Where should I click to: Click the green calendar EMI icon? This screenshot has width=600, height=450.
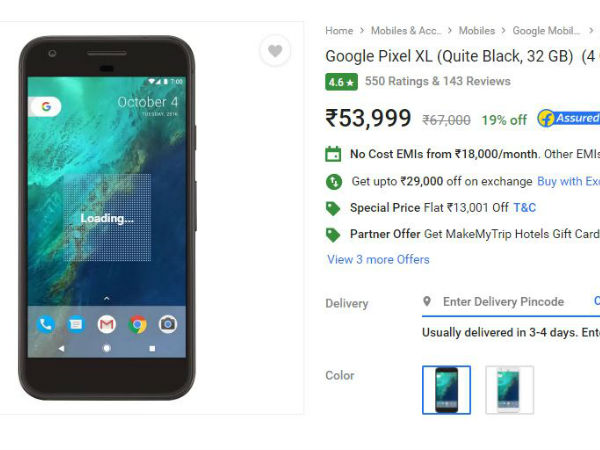tap(333, 154)
